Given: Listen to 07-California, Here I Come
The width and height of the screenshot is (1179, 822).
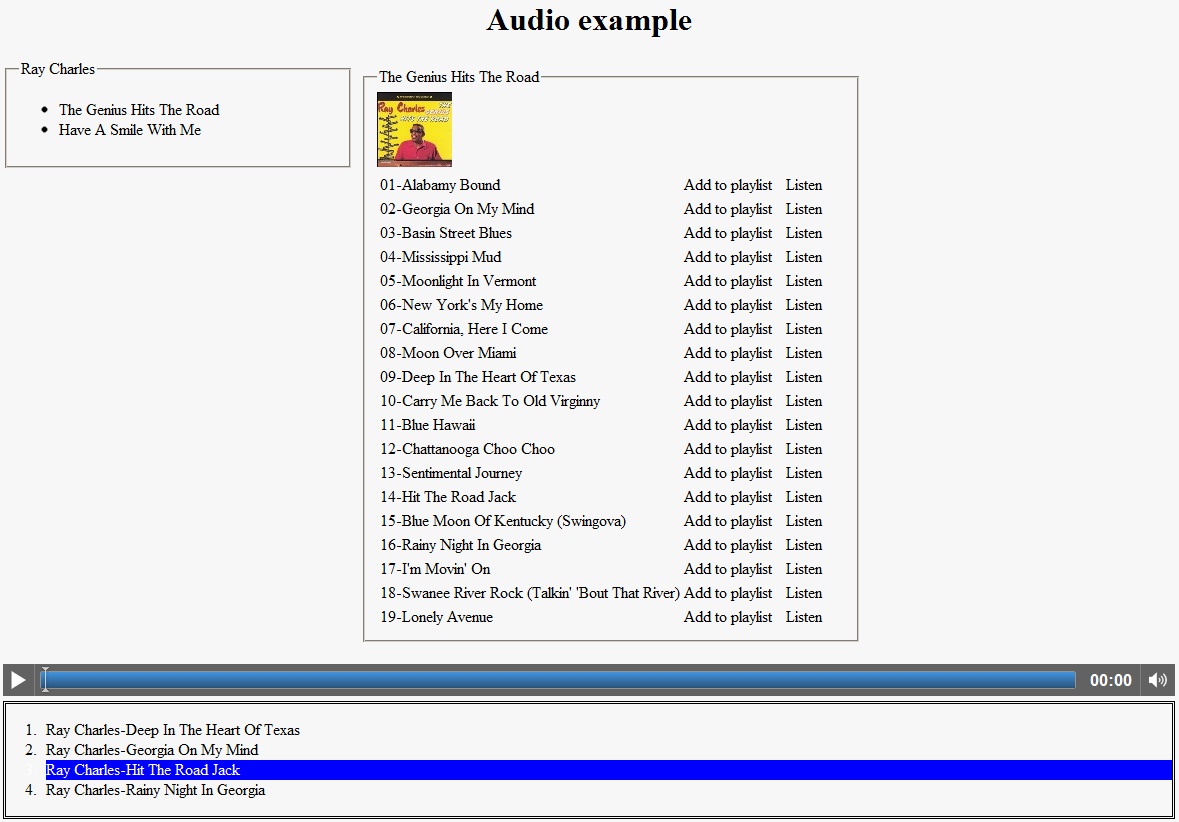Looking at the screenshot, I should click(x=804, y=329).
